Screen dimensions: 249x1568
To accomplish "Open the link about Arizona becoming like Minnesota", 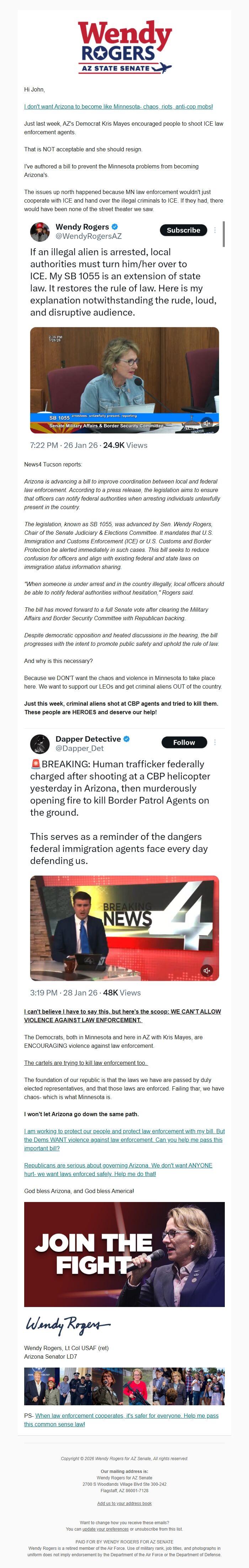I will pos(118,106).
